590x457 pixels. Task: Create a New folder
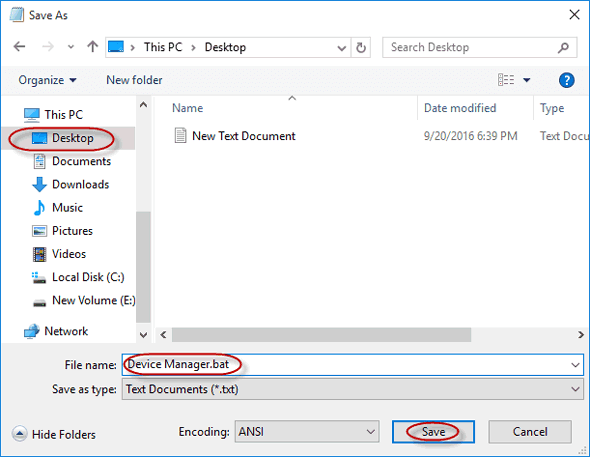[x=134, y=80]
